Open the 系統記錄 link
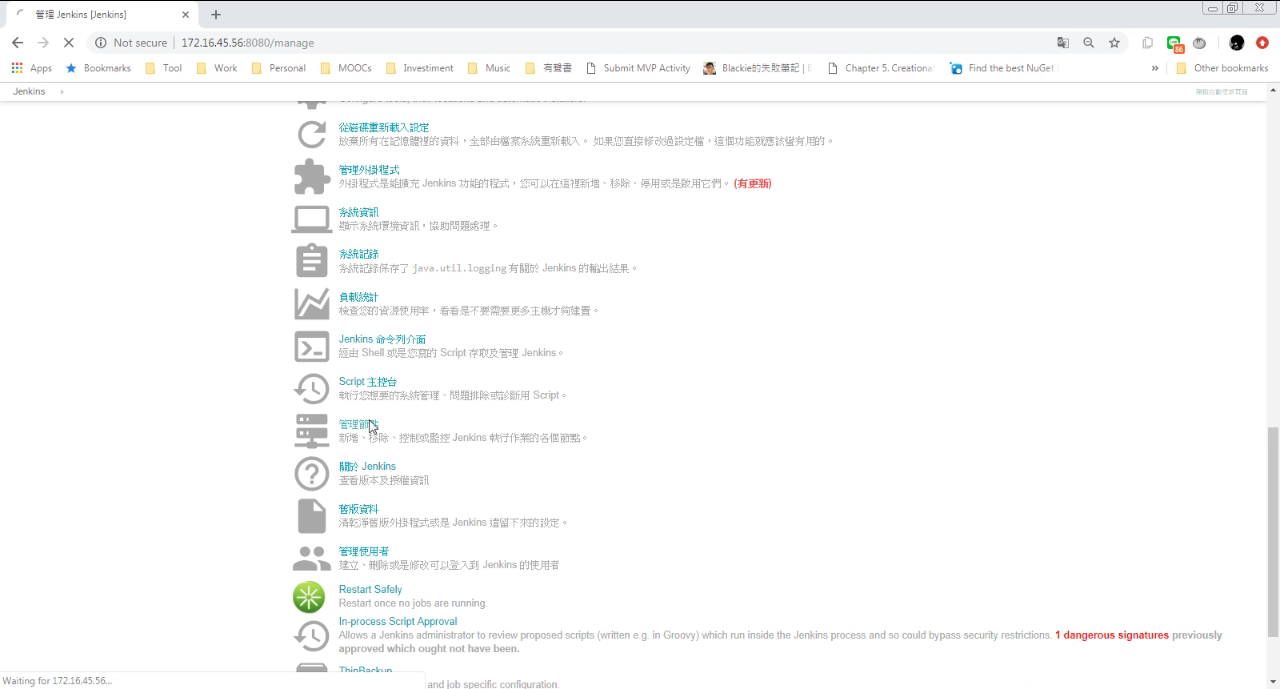 pyautogui.click(x=359, y=254)
